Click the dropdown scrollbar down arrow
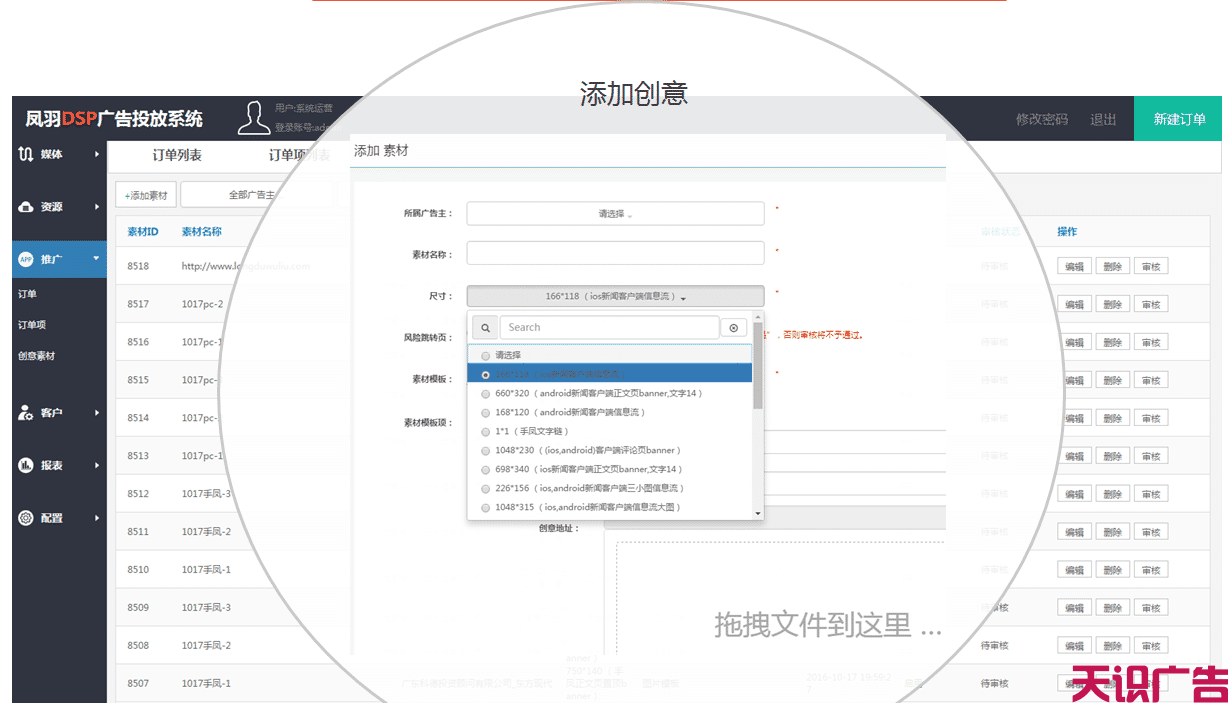Screen dimensions: 1228x703 coord(758,513)
